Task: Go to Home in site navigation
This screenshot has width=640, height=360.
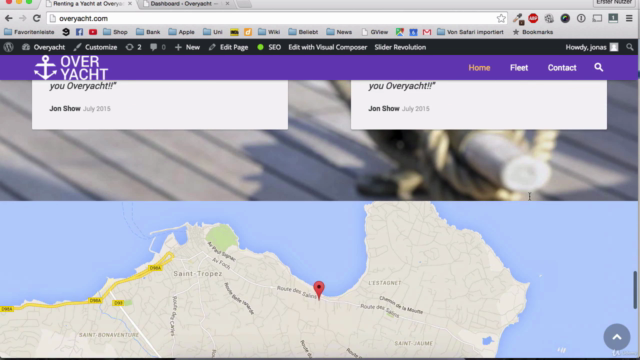Action: coord(479,68)
